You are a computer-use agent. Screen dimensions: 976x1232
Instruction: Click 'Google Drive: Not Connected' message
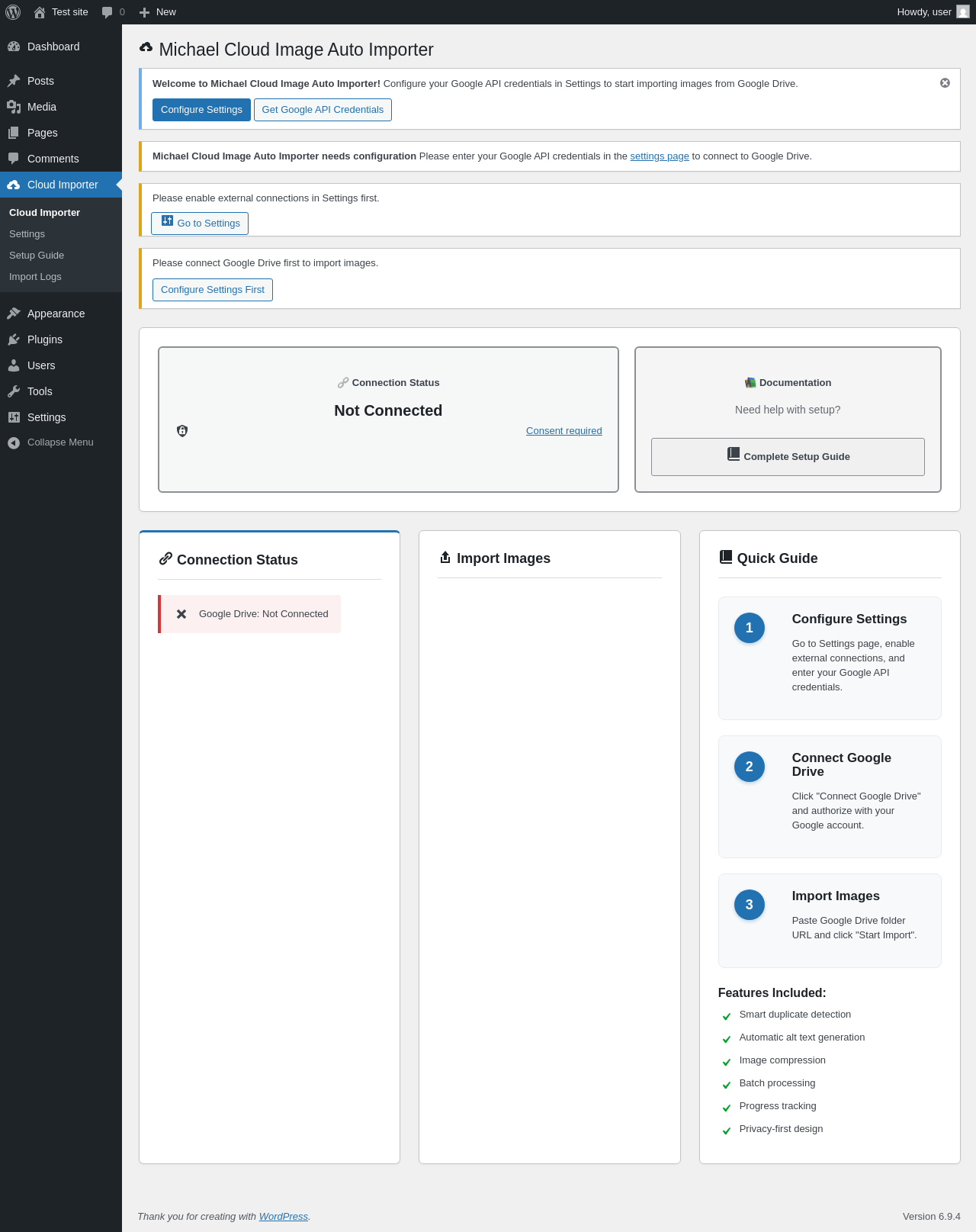[264, 614]
